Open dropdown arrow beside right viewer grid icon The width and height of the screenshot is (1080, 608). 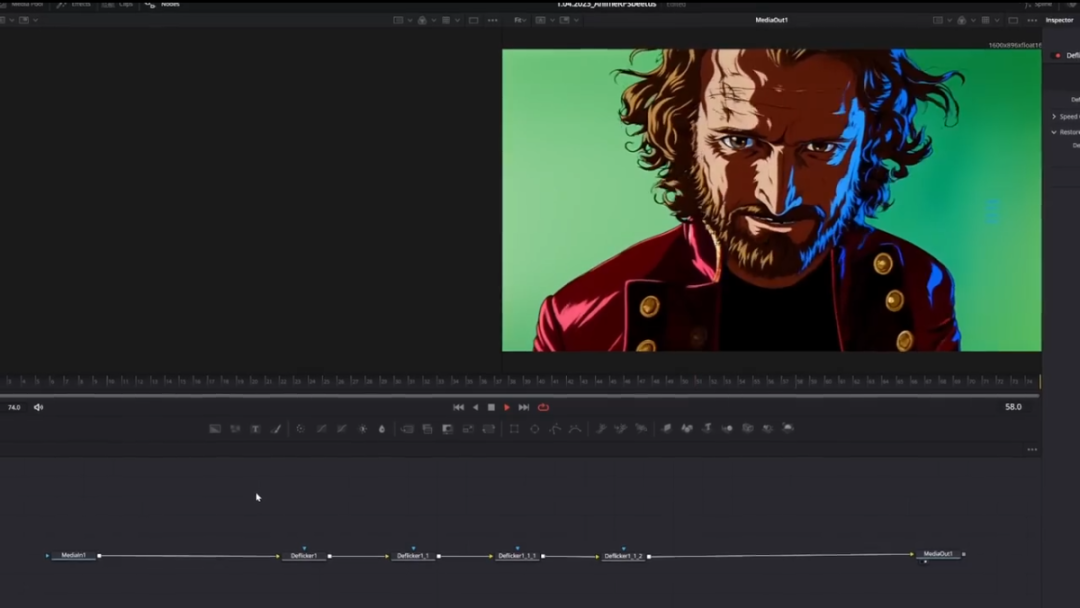click(x=997, y=20)
